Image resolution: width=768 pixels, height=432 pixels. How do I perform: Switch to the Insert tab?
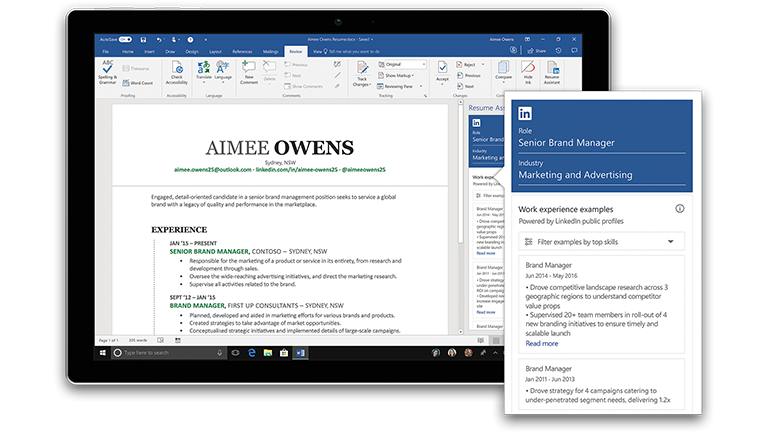pyautogui.click(x=149, y=51)
